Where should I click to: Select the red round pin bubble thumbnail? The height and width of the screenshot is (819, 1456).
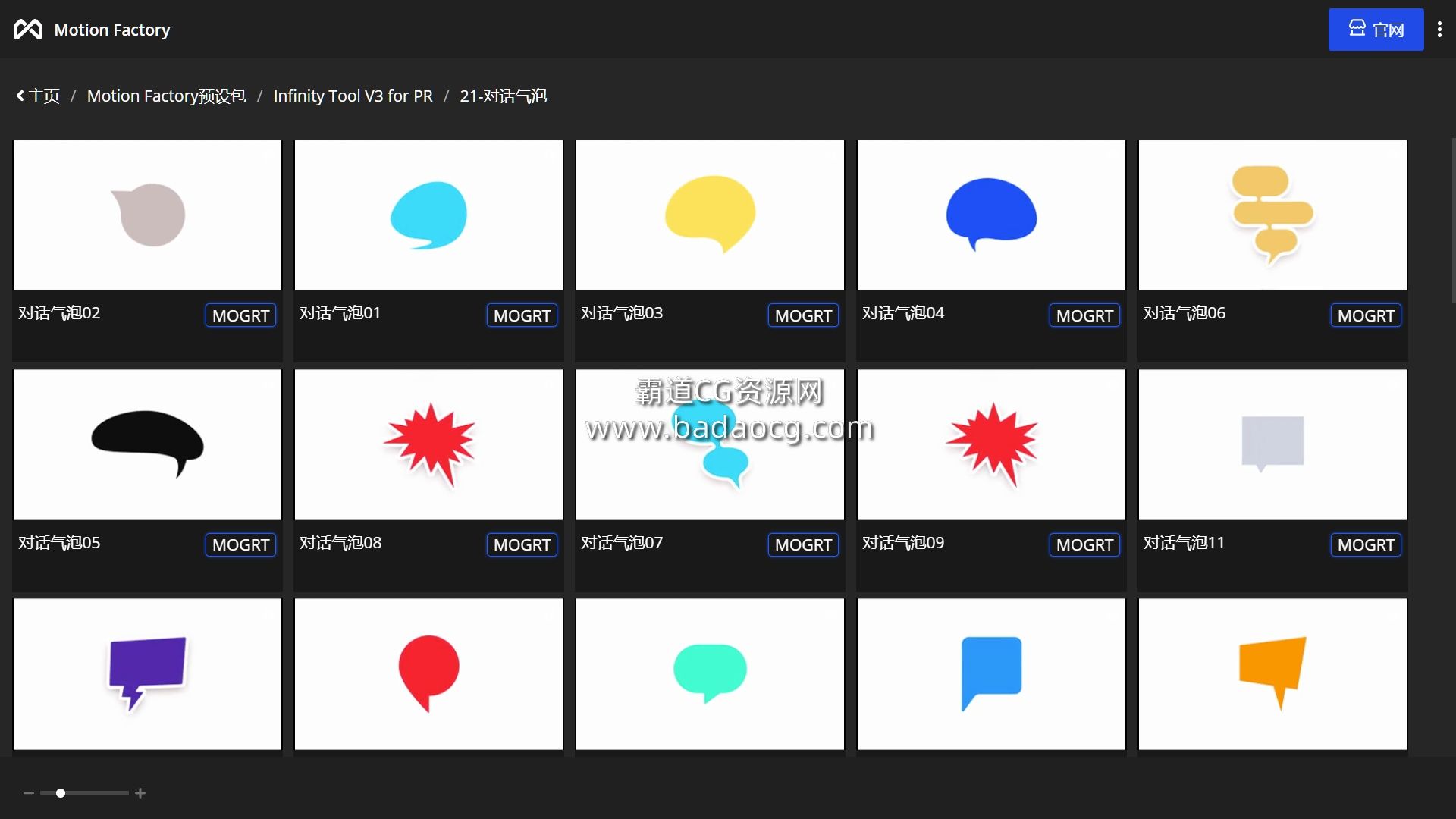point(428,674)
